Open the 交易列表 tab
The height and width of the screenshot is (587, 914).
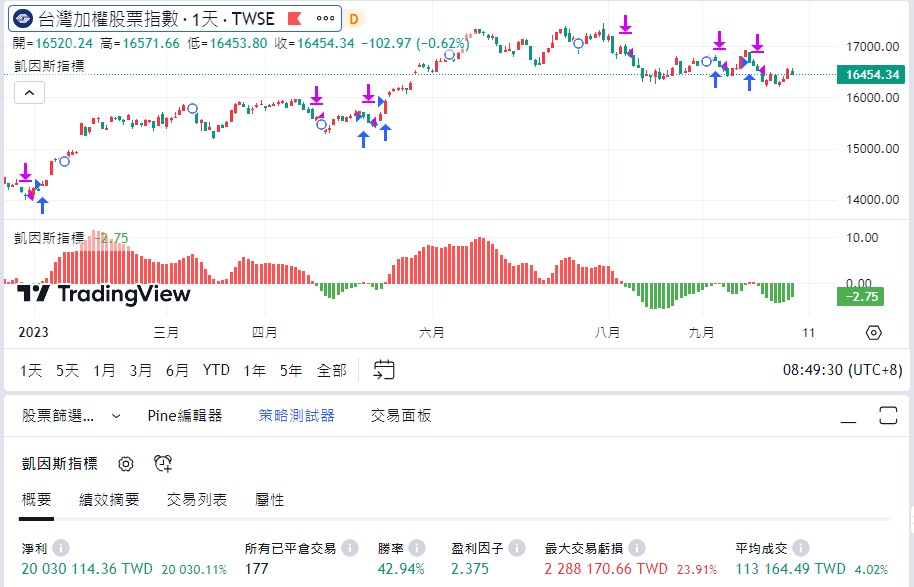tap(196, 499)
